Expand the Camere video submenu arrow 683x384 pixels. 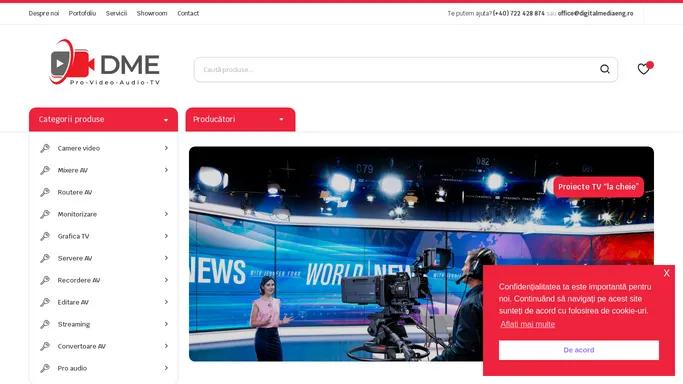[166, 148]
